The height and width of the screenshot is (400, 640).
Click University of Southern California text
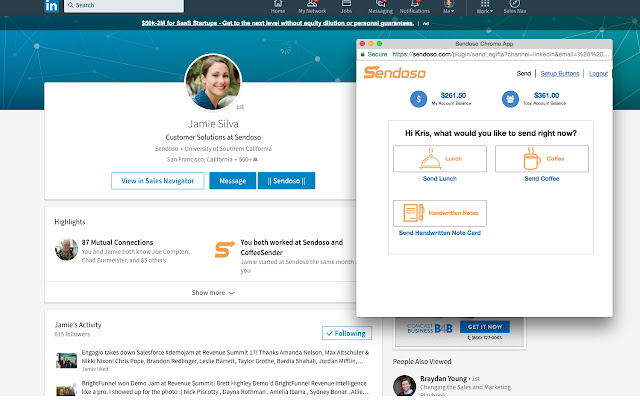(x=228, y=149)
